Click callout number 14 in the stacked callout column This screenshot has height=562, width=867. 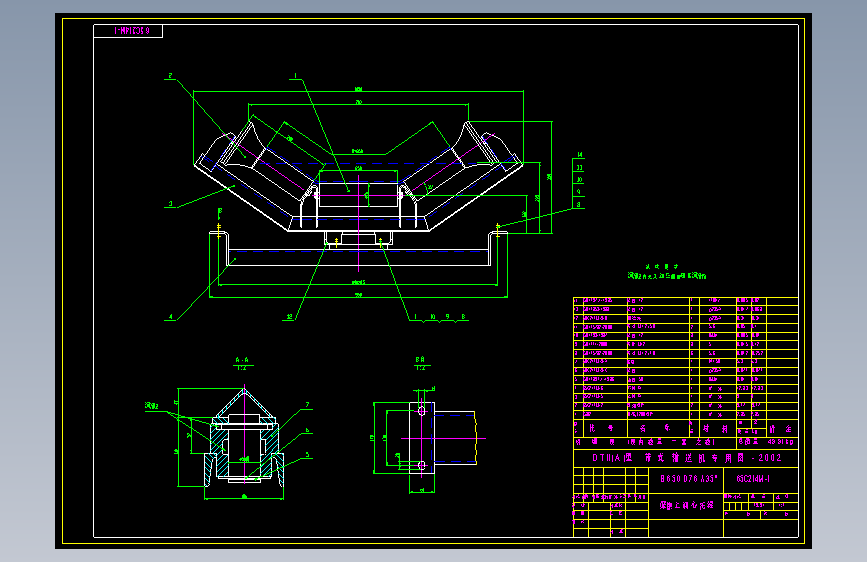(x=579, y=155)
